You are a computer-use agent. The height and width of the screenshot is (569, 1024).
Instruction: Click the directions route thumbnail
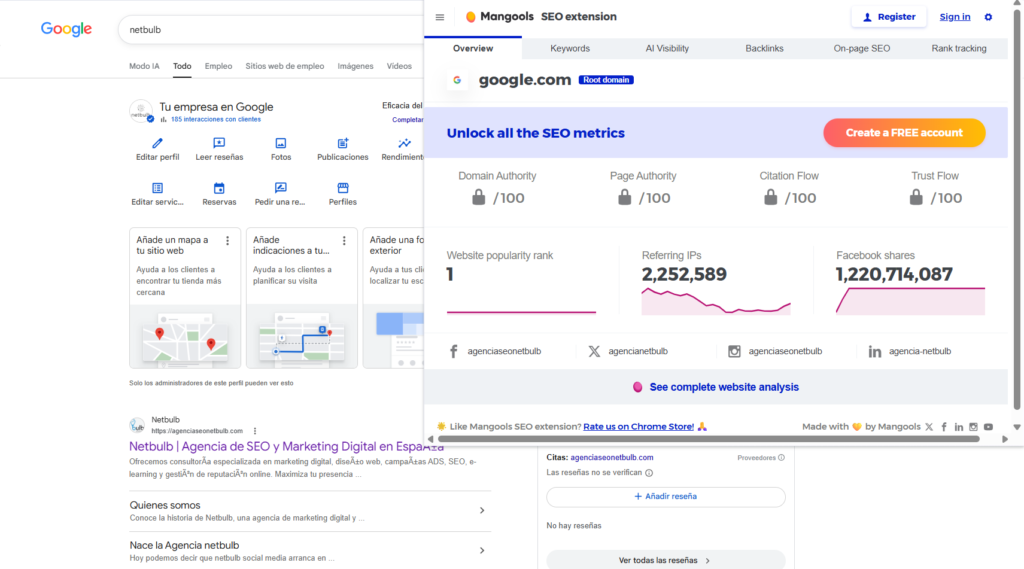coord(302,336)
